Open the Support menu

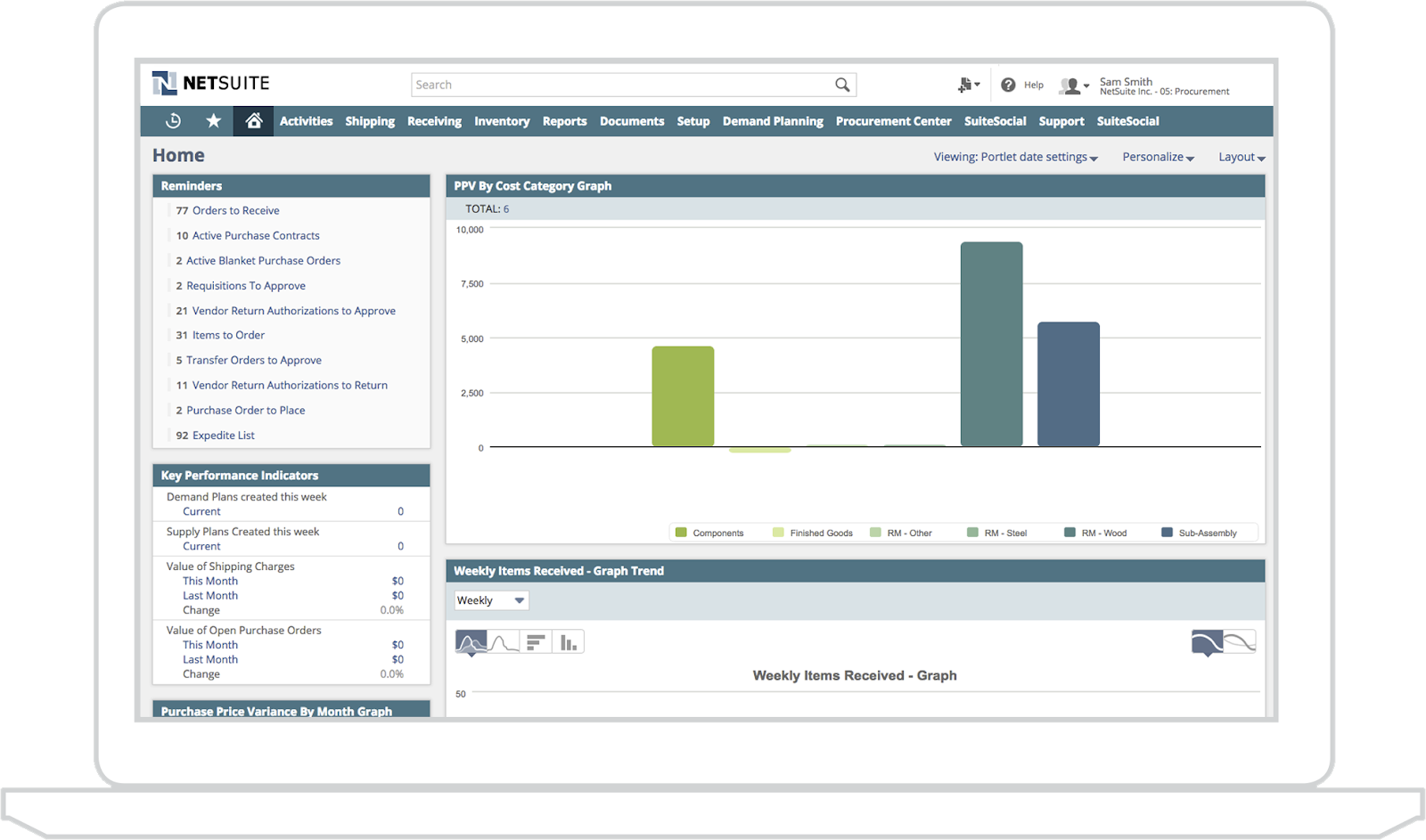[1061, 121]
